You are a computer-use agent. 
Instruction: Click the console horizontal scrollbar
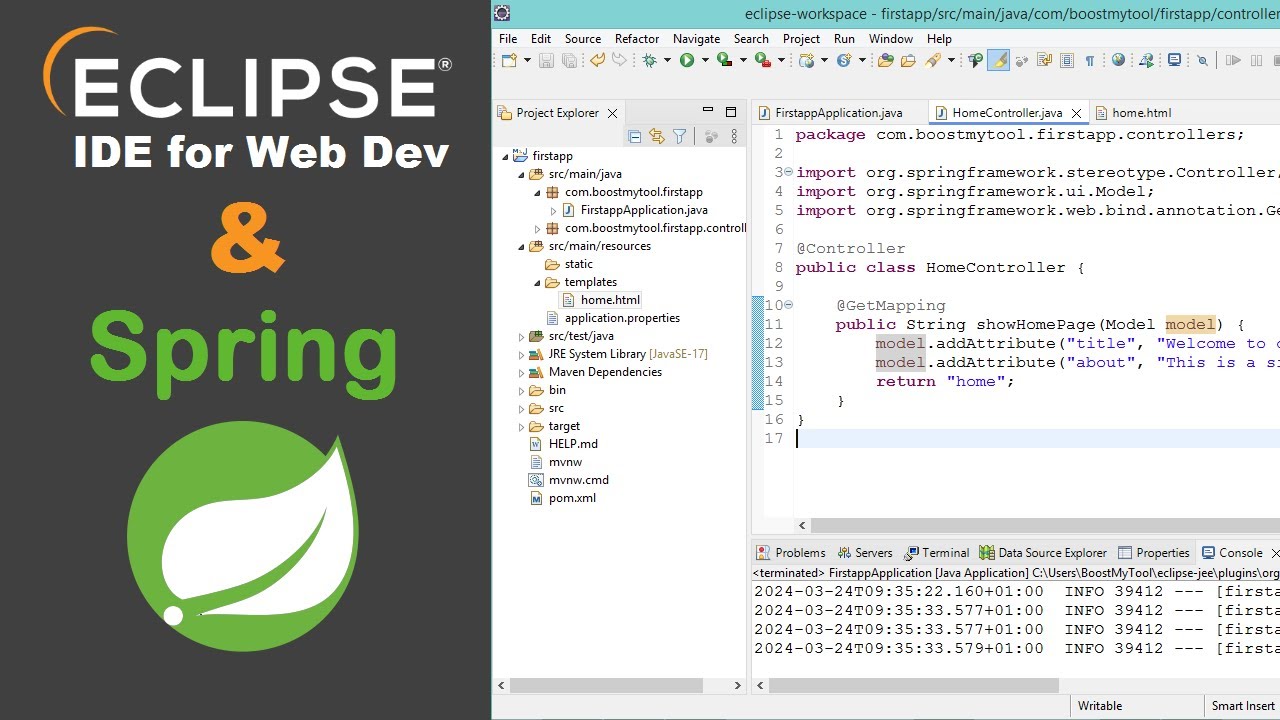[x=914, y=686]
